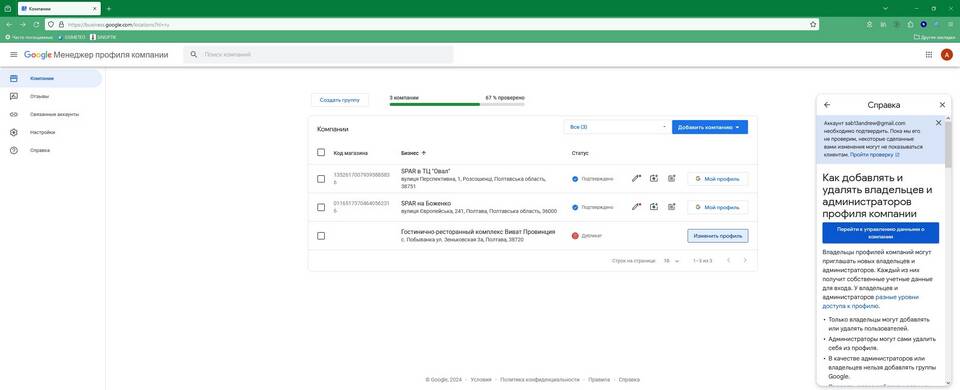The height and width of the screenshot is (390, 960).
Task: Open Мой профиль for SPAR на Боженко
Action: point(718,207)
